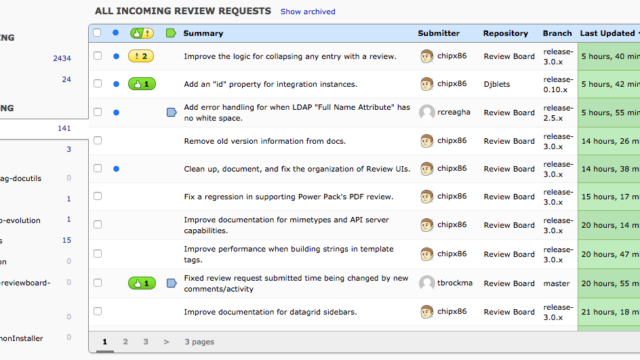Click tbrockma's placeholder avatar
Image resolution: width=640 pixels, height=360 pixels.
427,282
